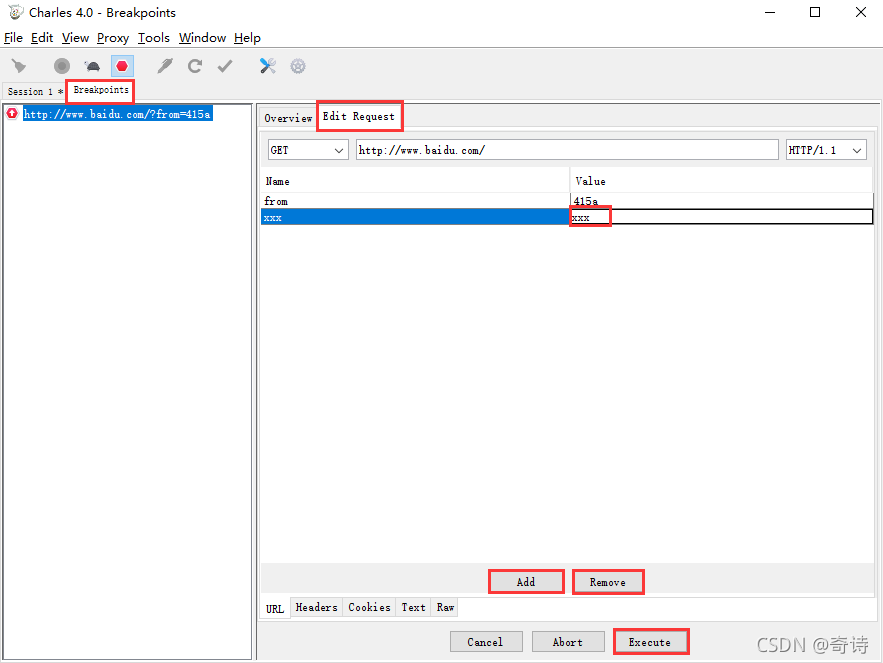Toggle the red Breakpoints hexagon icon
Screen dimensions: 883x663
pyautogui.click(x=122, y=66)
